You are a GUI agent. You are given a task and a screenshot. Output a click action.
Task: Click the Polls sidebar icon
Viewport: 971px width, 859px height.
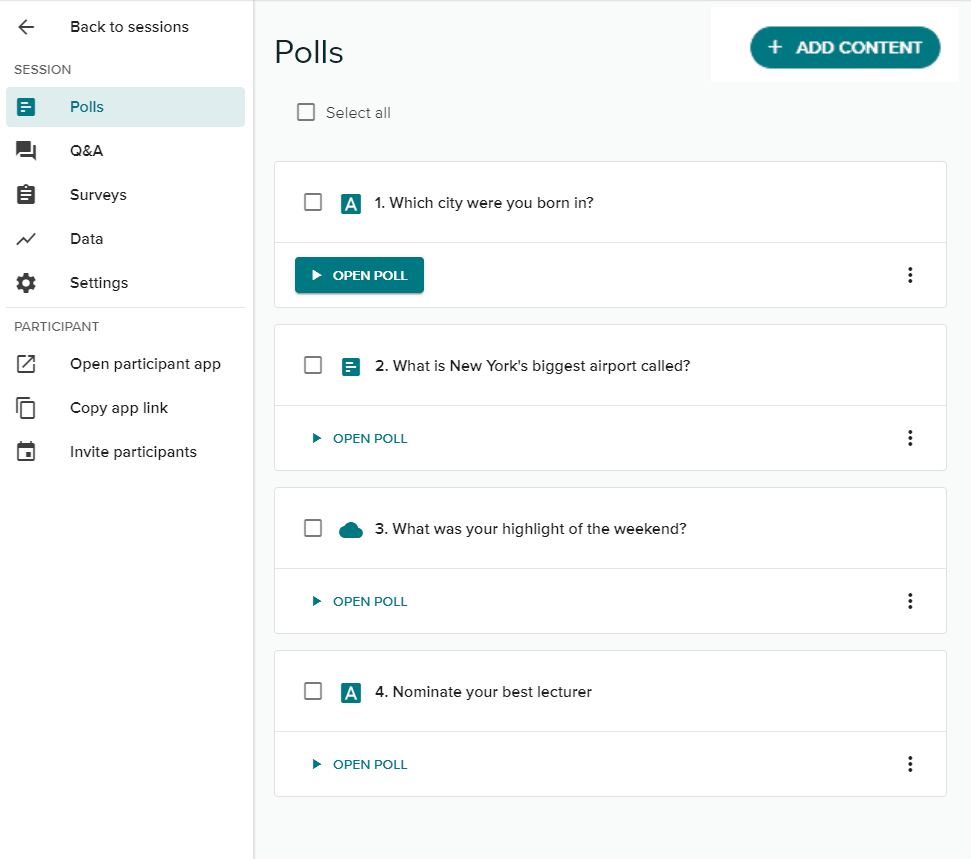pyautogui.click(x=26, y=107)
